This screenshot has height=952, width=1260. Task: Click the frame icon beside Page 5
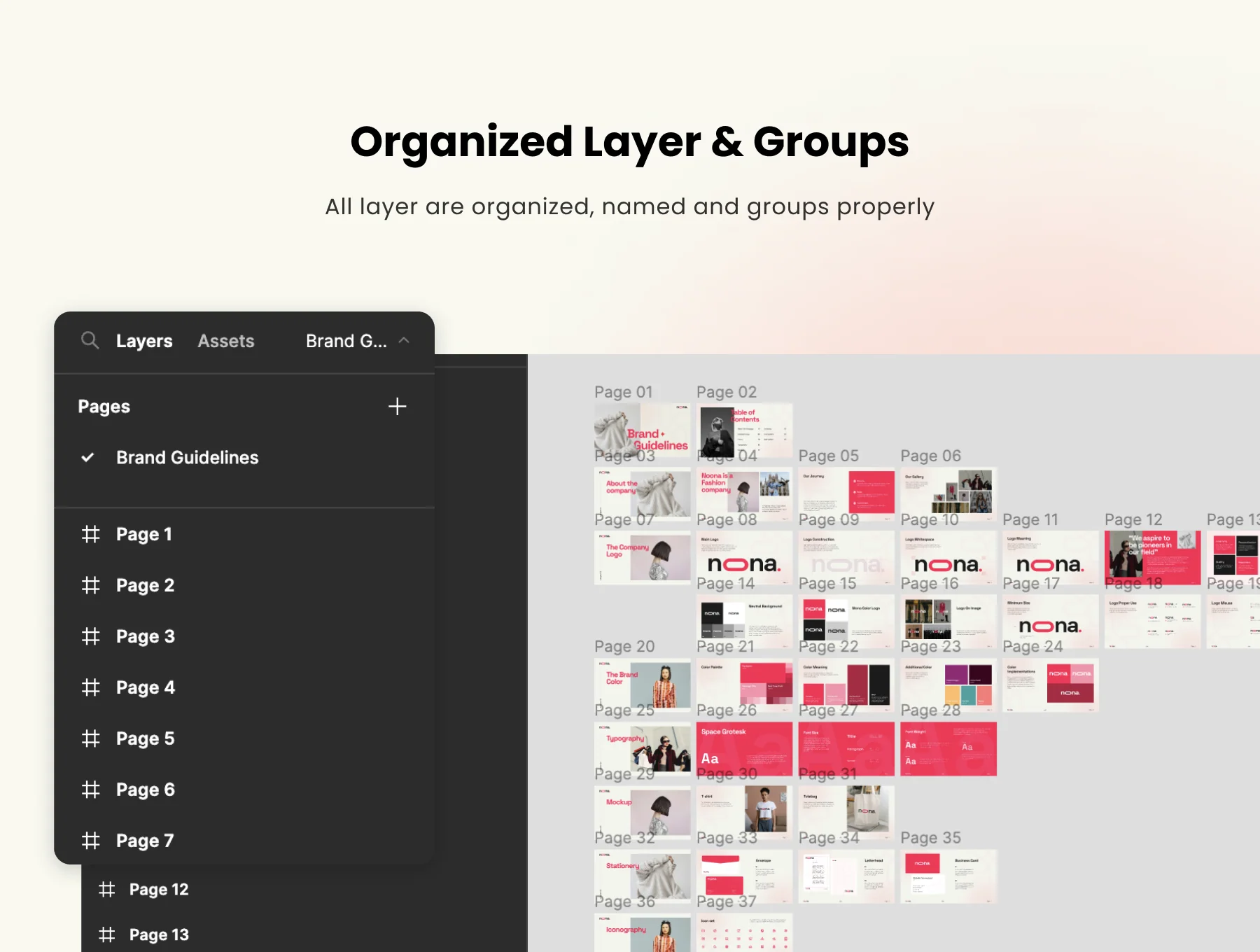coord(91,738)
